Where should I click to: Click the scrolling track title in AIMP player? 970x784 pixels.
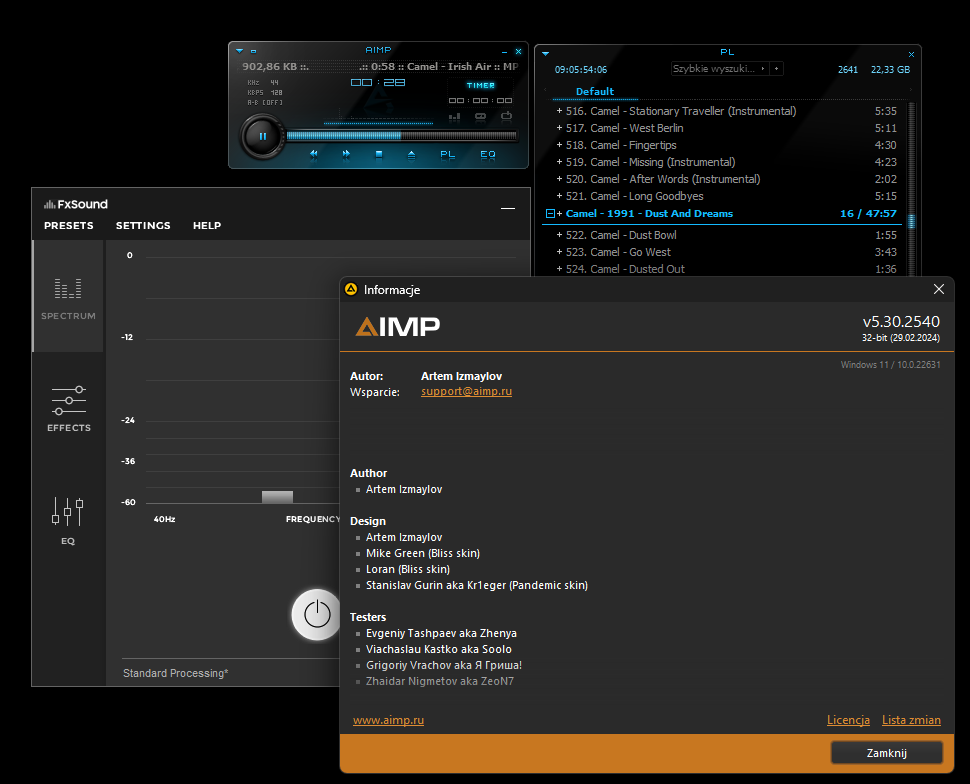click(x=380, y=66)
